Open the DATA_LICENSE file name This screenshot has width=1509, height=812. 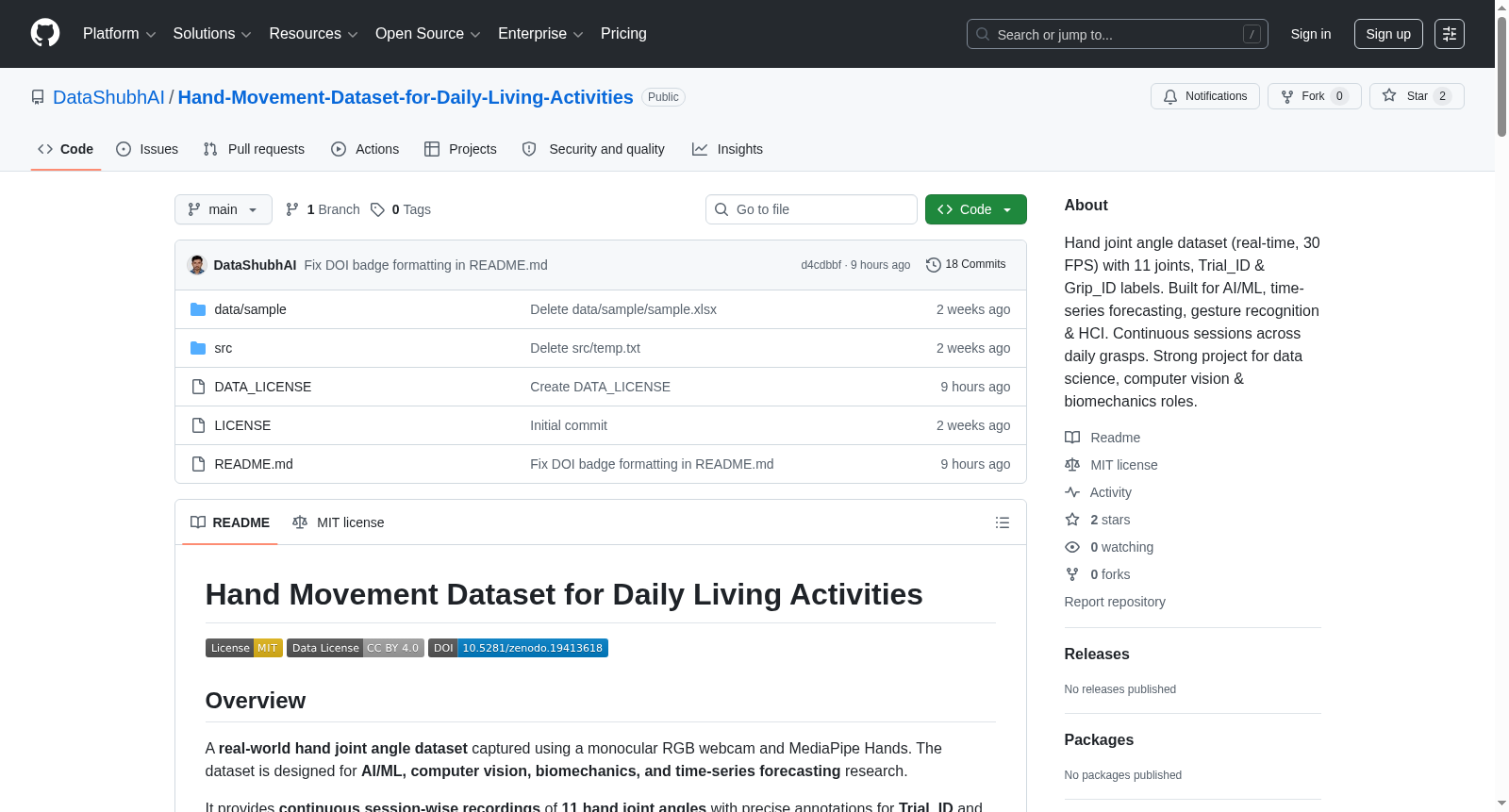263,387
